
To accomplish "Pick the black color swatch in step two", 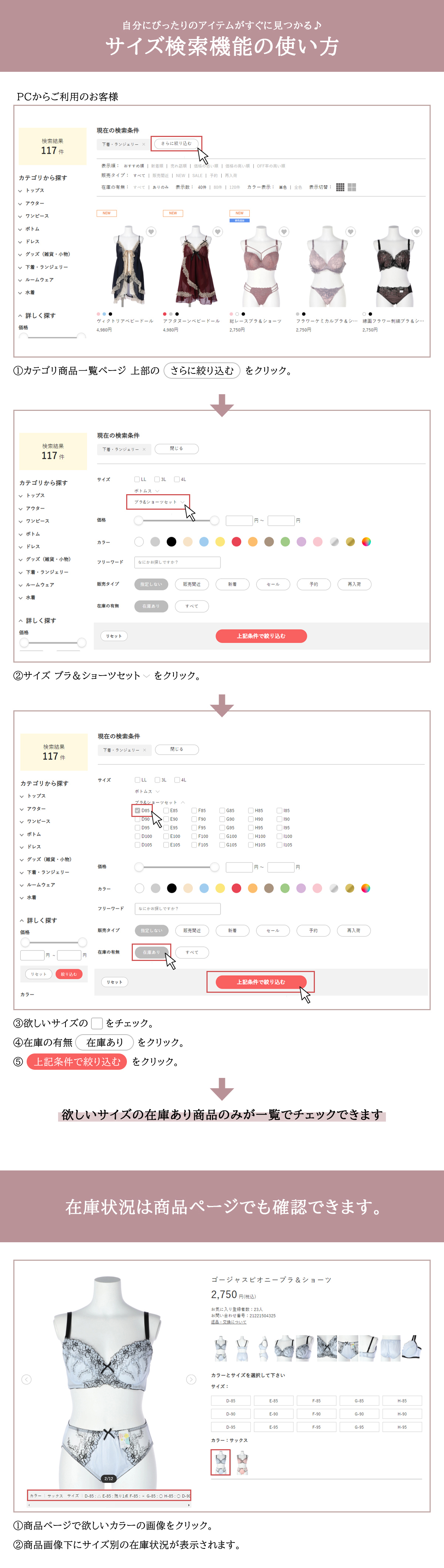I will click(172, 542).
